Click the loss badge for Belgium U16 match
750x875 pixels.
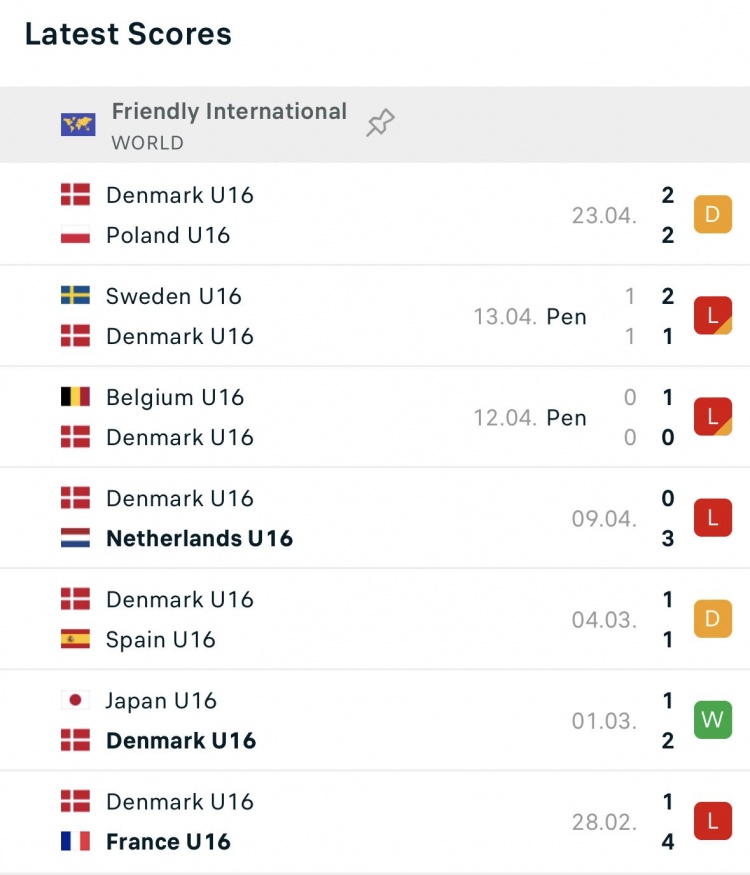(713, 416)
